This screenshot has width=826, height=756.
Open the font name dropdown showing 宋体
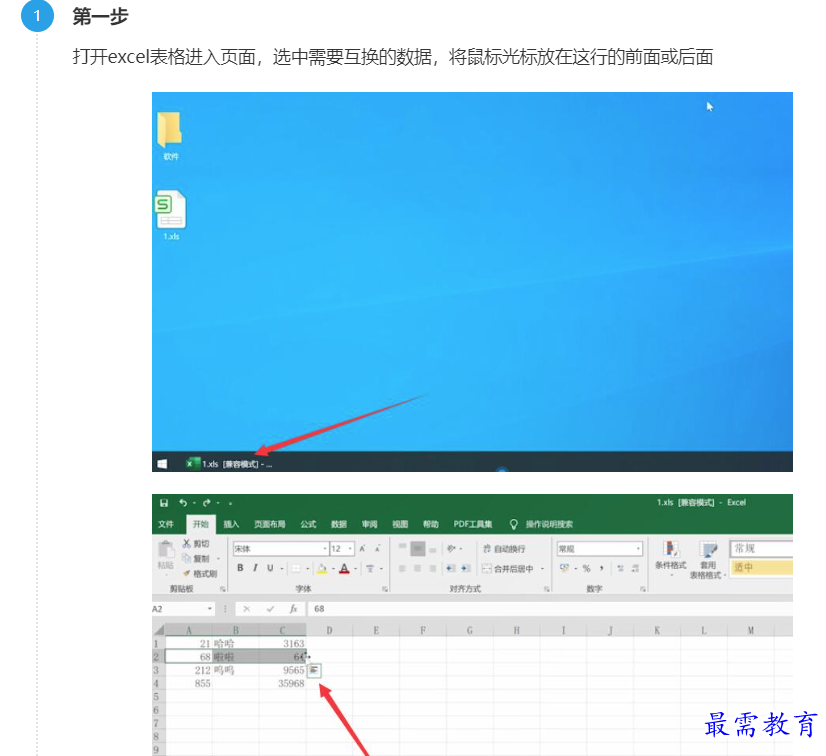[x=325, y=549]
